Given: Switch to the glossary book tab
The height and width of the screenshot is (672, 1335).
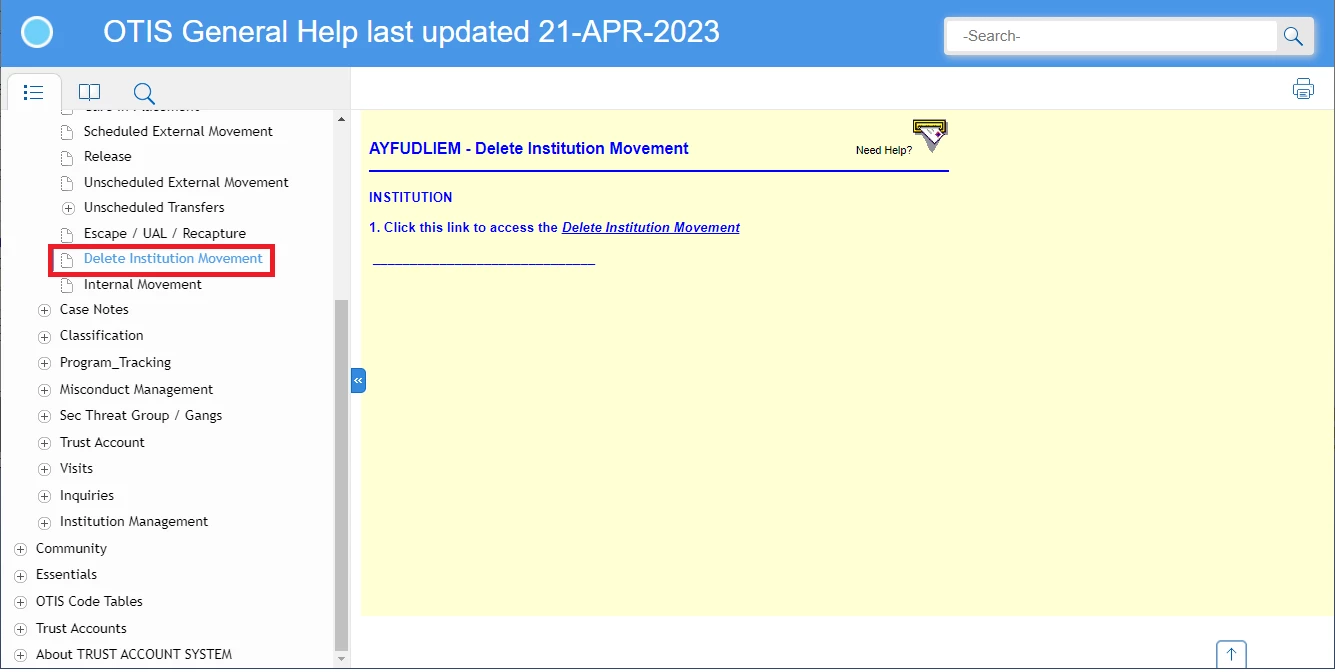Looking at the screenshot, I should [x=89, y=92].
